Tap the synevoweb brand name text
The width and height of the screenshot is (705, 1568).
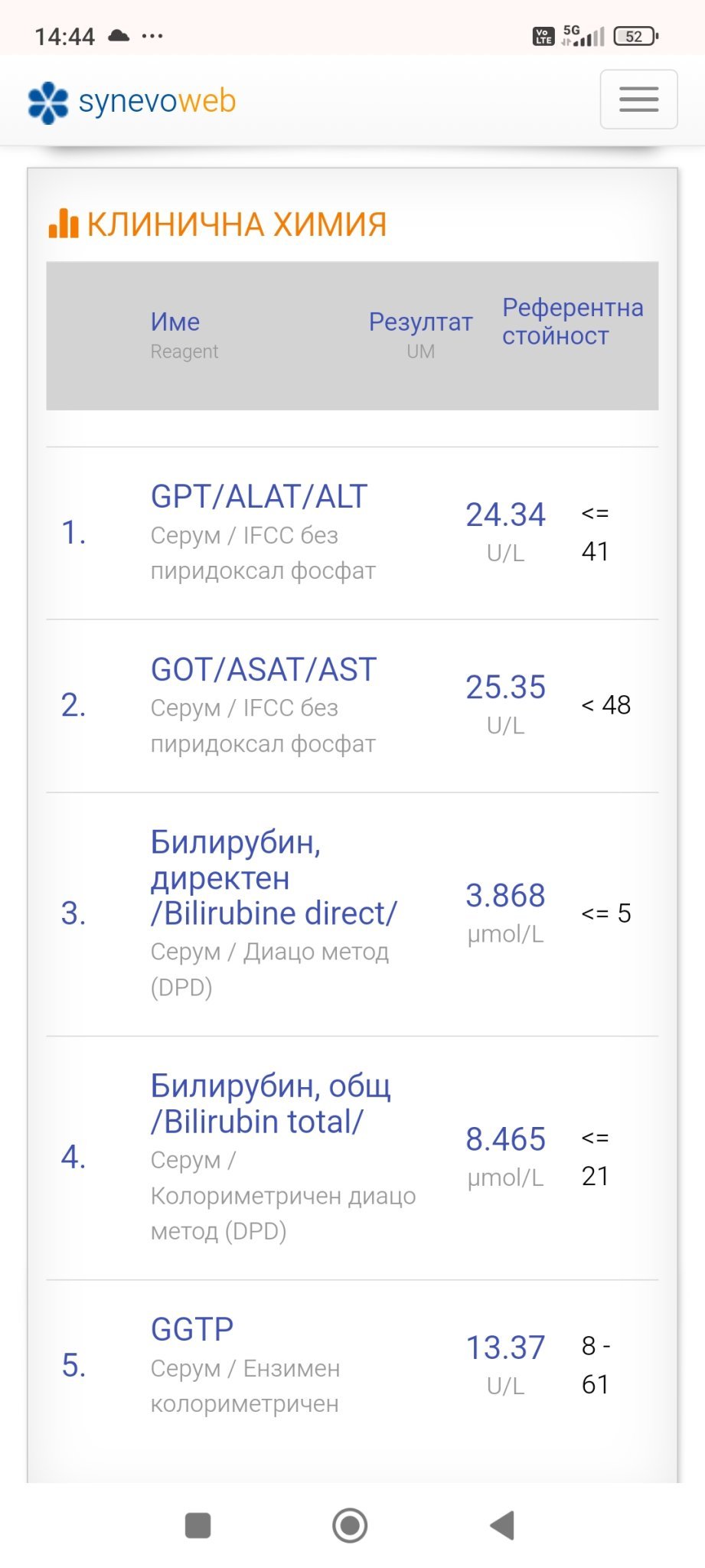point(158,101)
